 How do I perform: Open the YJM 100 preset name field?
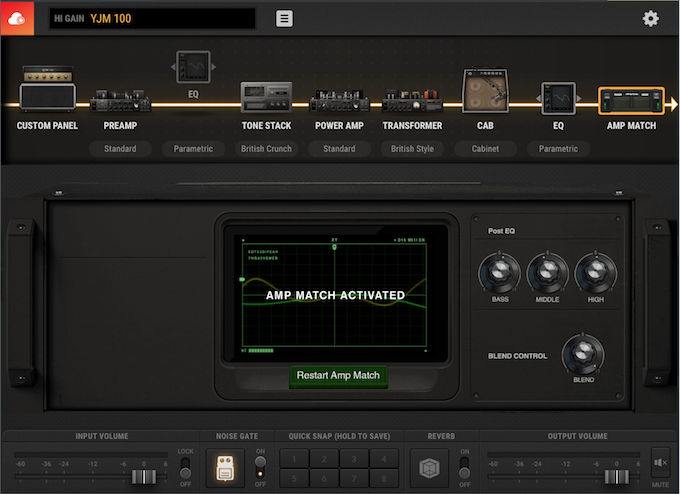(x=152, y=19)
